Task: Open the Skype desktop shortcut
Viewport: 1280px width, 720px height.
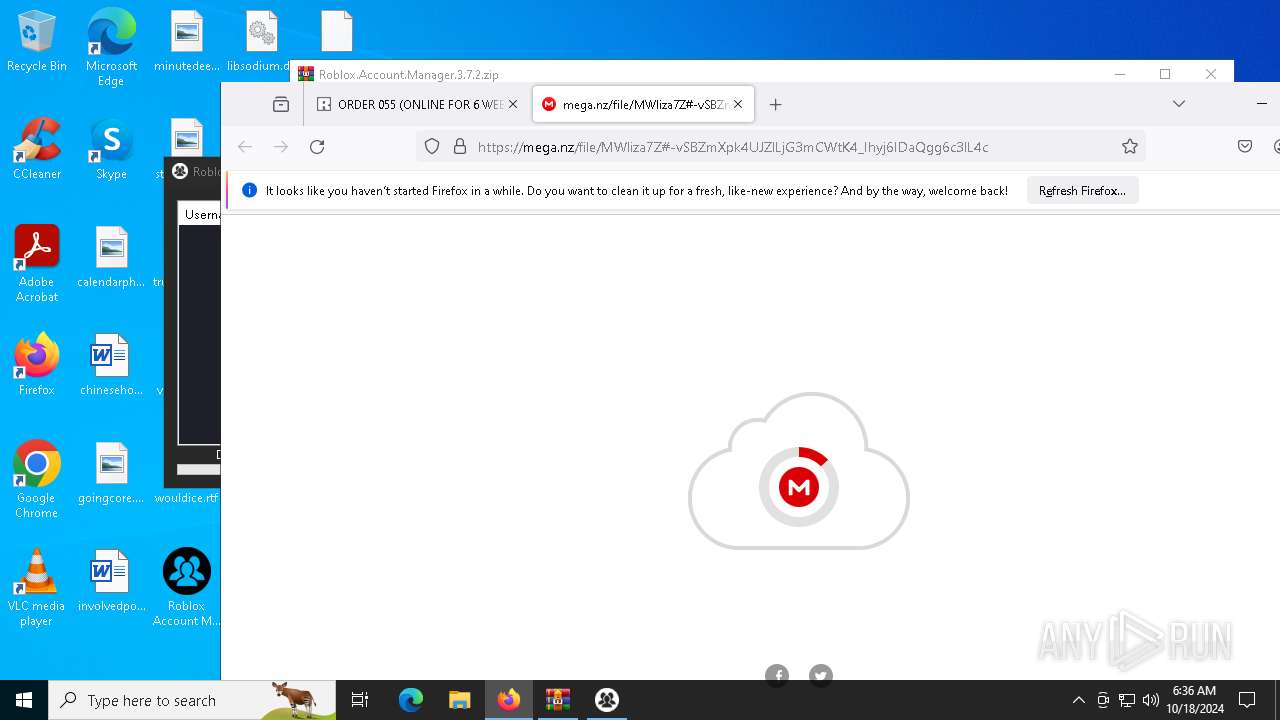Action: coord(111,150)
